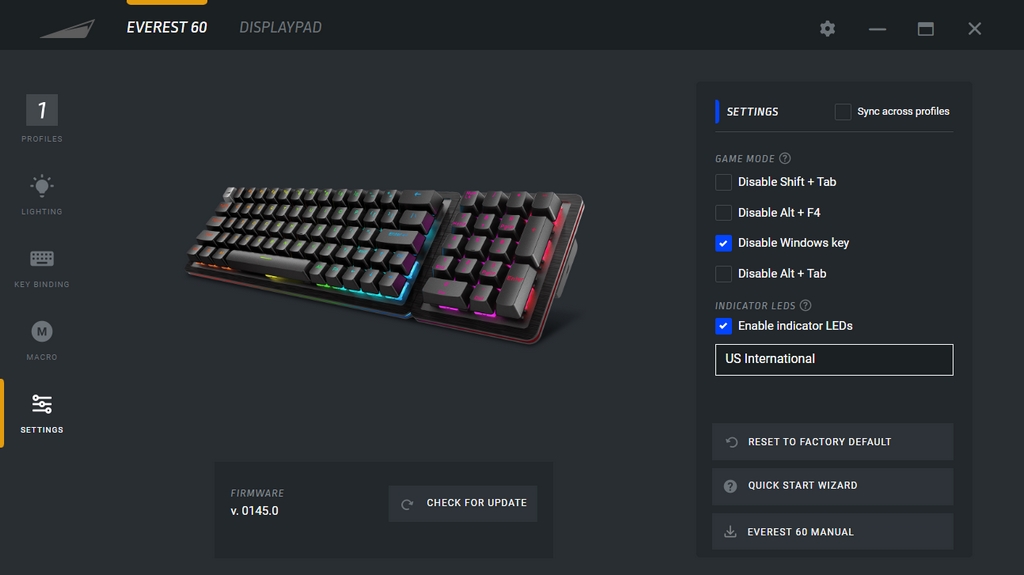Launch the Quick Start Wizard

(x=833, y=486)
